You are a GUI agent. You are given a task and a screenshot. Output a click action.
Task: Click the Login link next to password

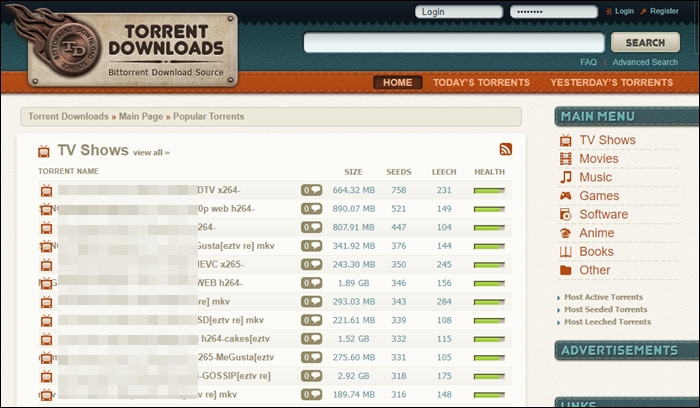(624, 11)
